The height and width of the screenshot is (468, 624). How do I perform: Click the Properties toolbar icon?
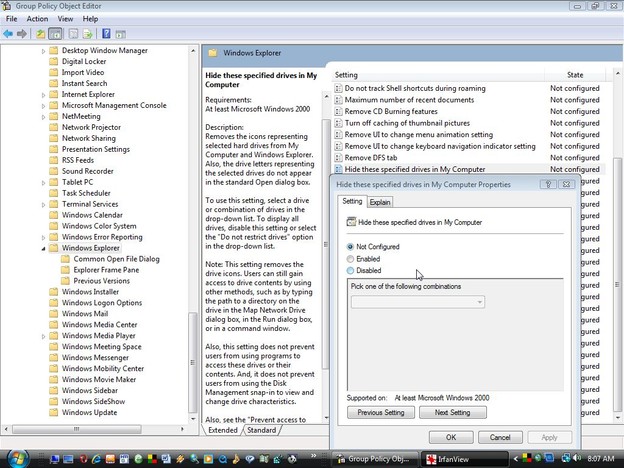[x=73, y=34]
